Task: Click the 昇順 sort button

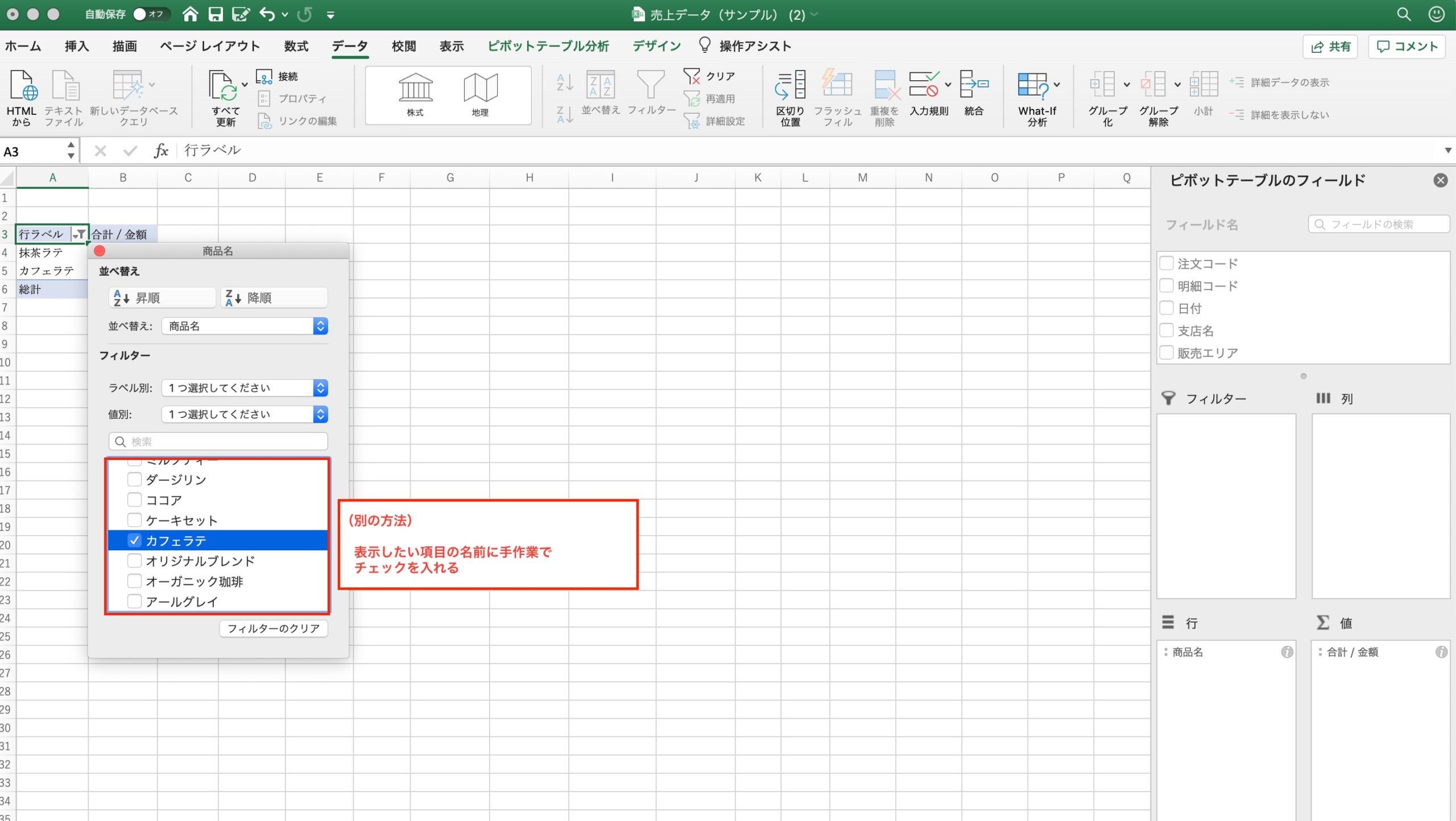Action: pyautogui.click(x=162, y=297)
